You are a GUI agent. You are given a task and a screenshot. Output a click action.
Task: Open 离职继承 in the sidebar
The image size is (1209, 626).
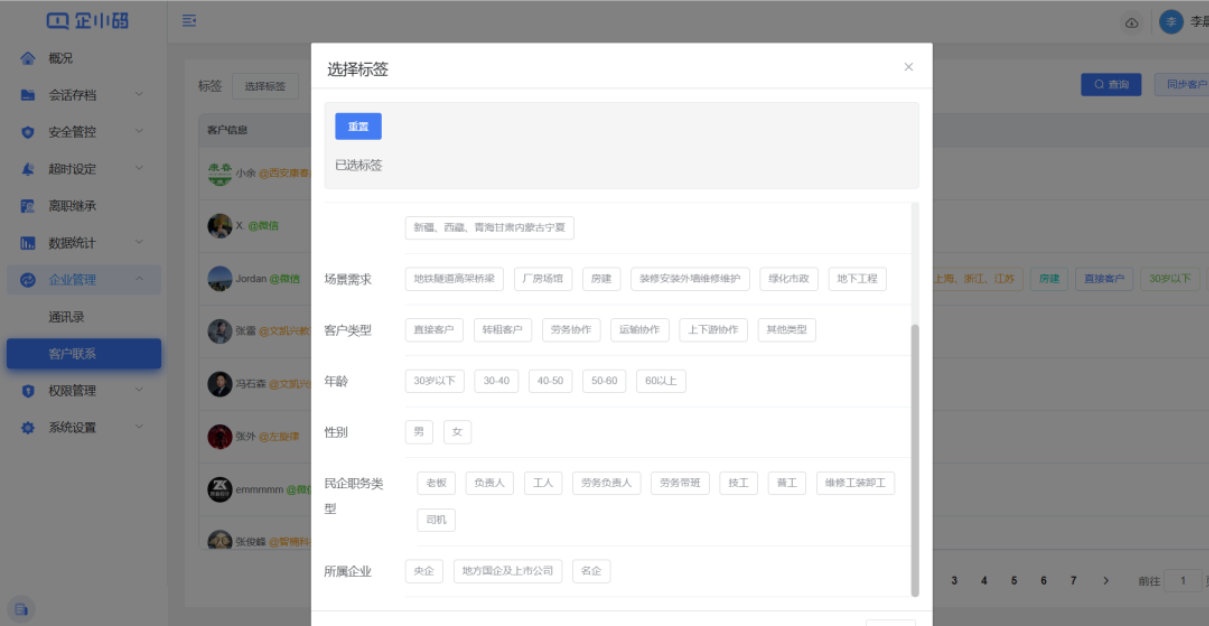click(83, 206)
